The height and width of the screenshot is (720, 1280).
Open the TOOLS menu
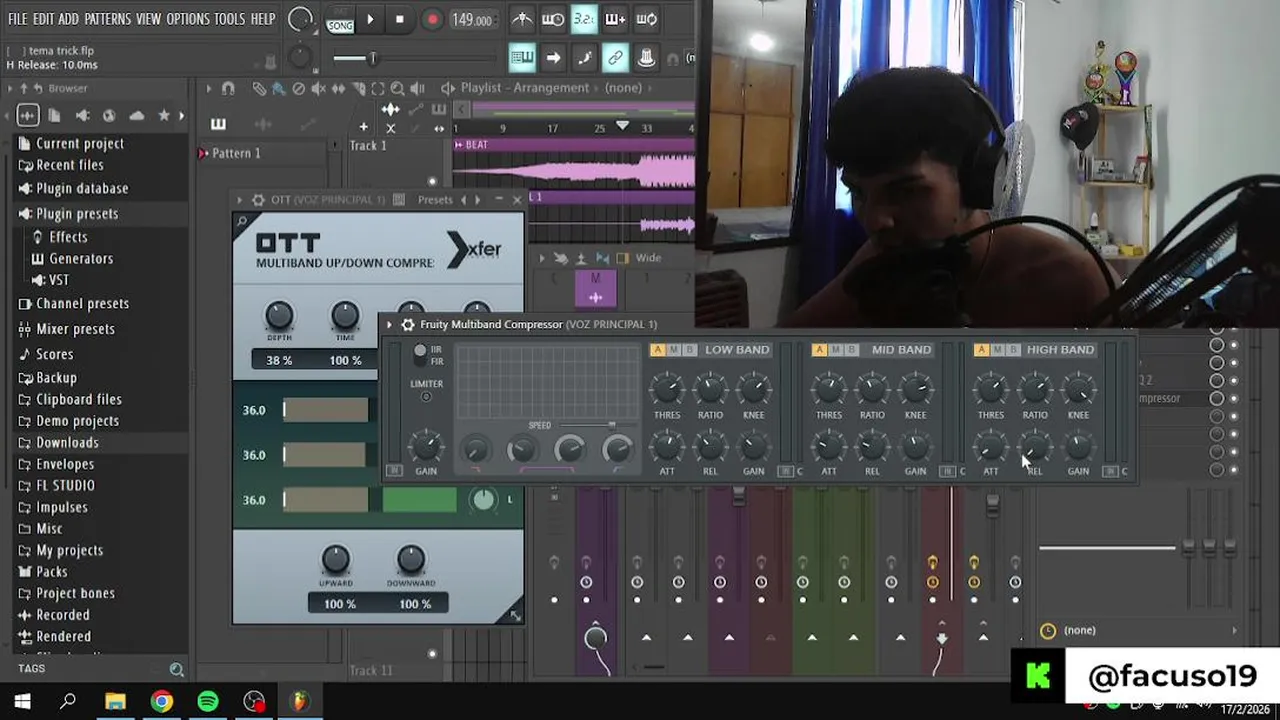point(229,19)
